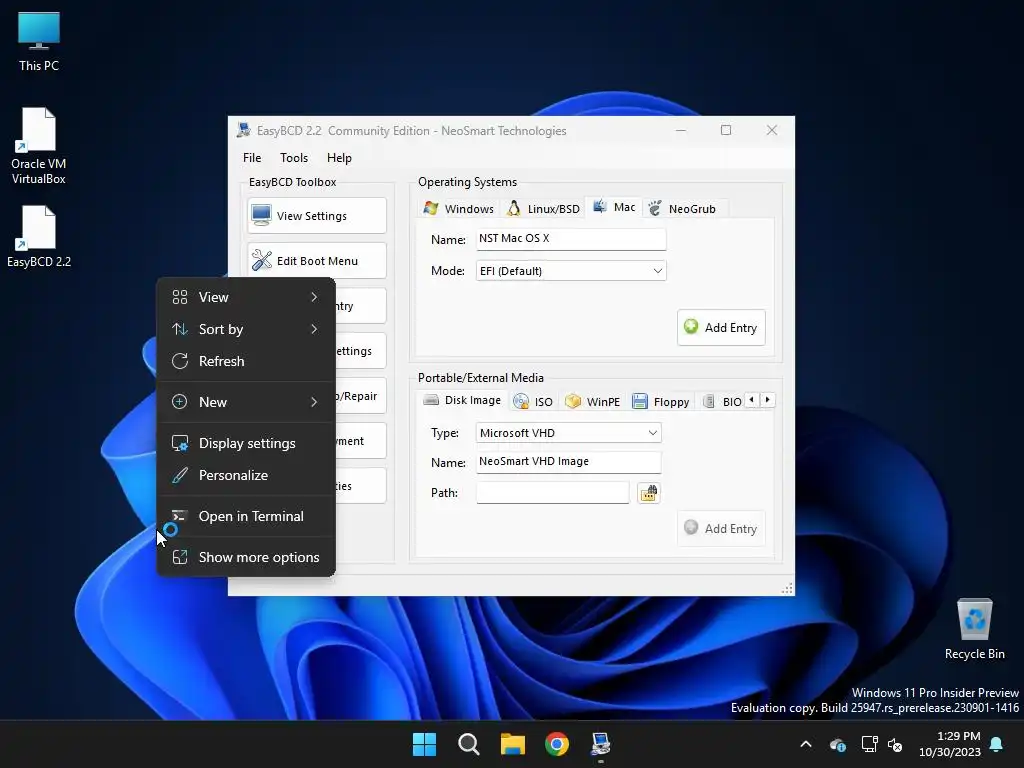The image size is (1024, 768).
Task: Click the muted volume tray icon
Action: click(x=895, y=744)
